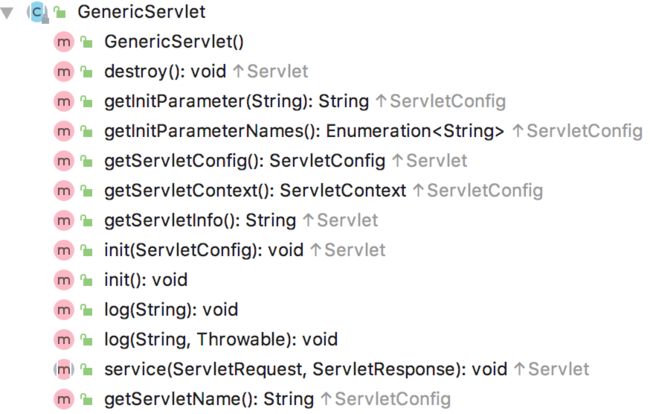Open getInitParameter(String): String method
Viewport: 650px width, 414px height.
(x=236, y=102)
